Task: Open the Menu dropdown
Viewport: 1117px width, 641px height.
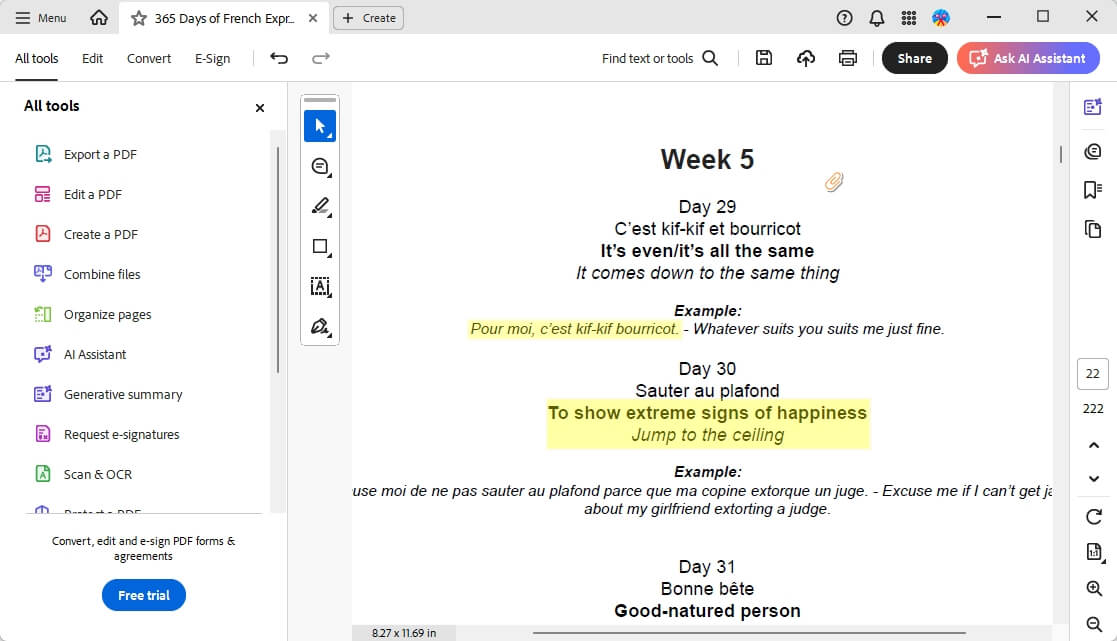Action: [41, 17]
